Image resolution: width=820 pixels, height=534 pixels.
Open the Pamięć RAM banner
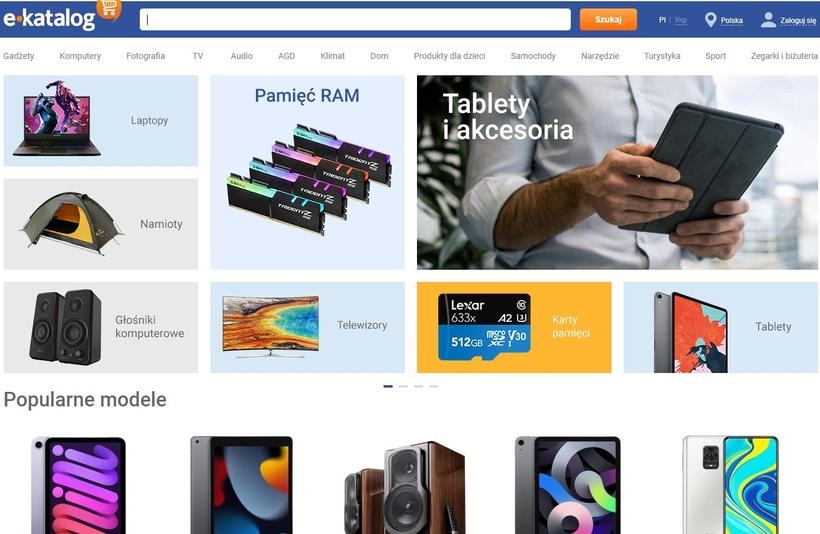pyautogui.click(x=307, y=173)
